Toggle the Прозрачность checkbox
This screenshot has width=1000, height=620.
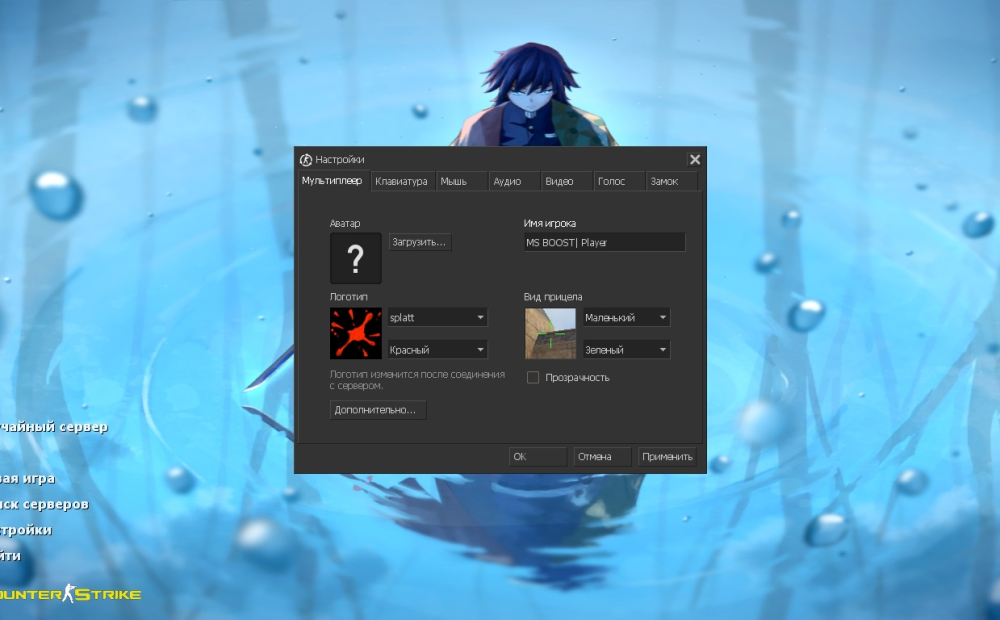point(533,378)
